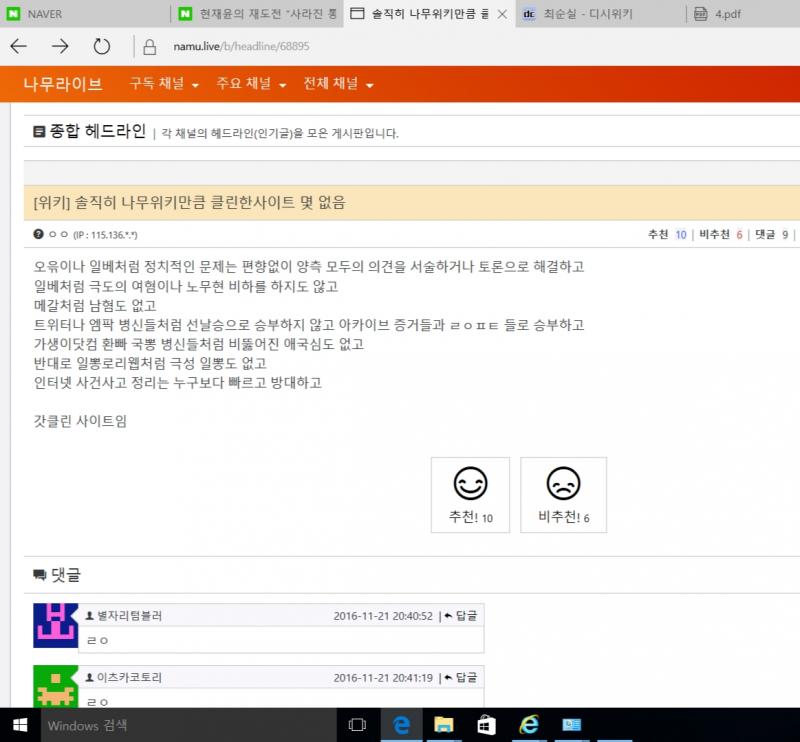The image size is (800, 742).
Task: Downvote the post with 비추천! frown button
Action: pos(563,494)
